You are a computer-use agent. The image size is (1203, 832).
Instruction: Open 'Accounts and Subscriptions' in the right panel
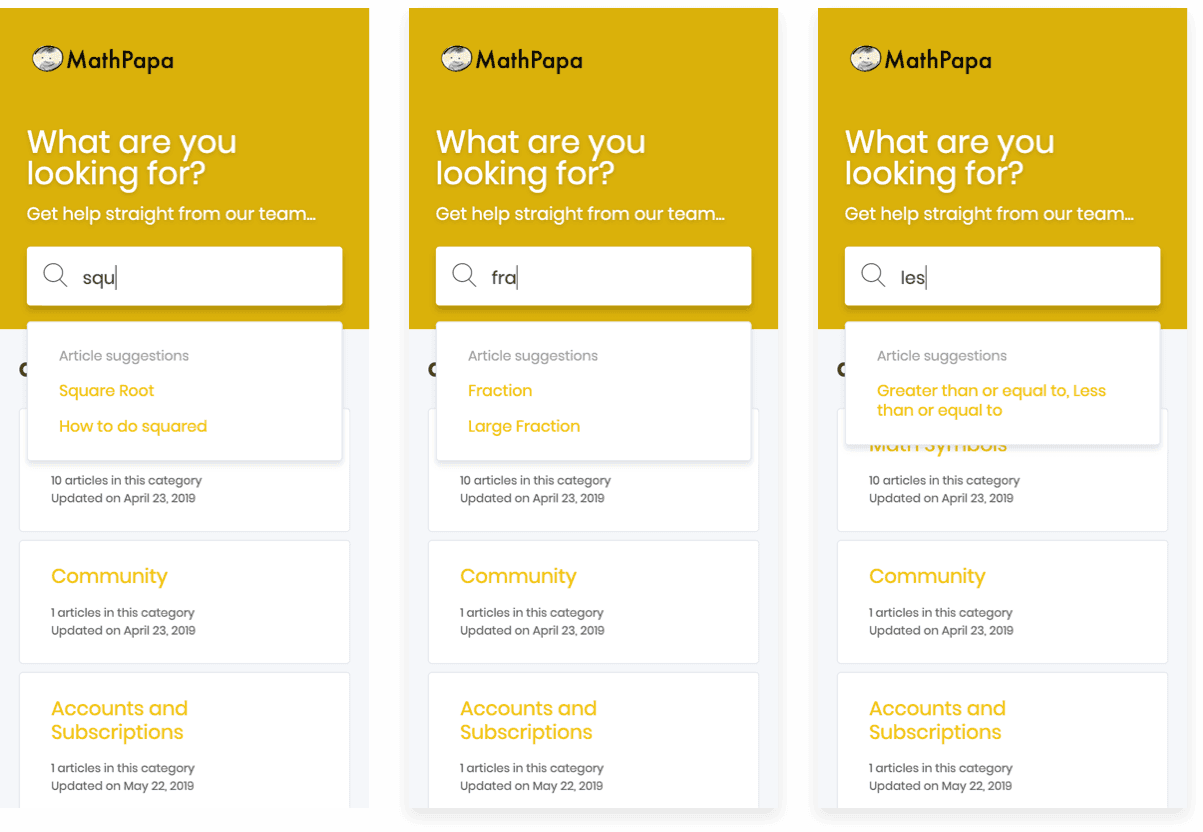(936, 719)
